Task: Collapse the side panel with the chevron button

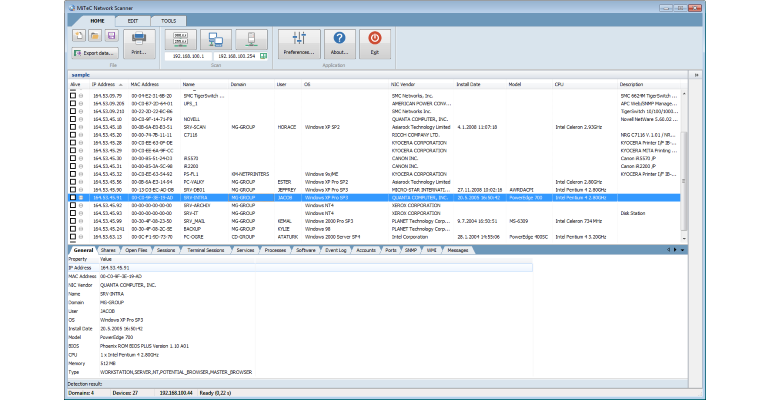Action: 696,75
